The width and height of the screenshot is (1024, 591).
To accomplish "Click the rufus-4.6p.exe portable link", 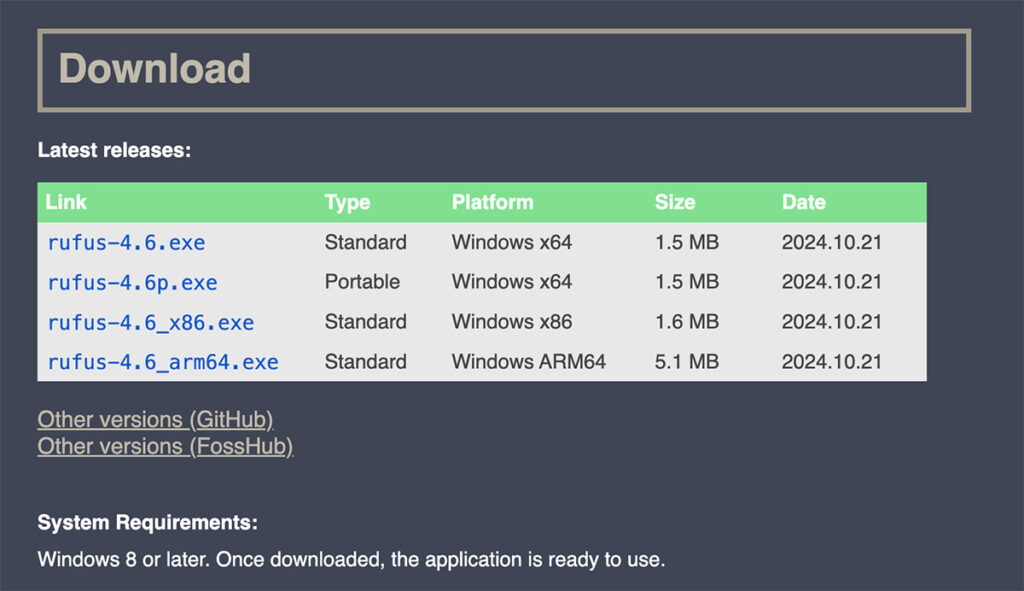I will coord(132,283).
